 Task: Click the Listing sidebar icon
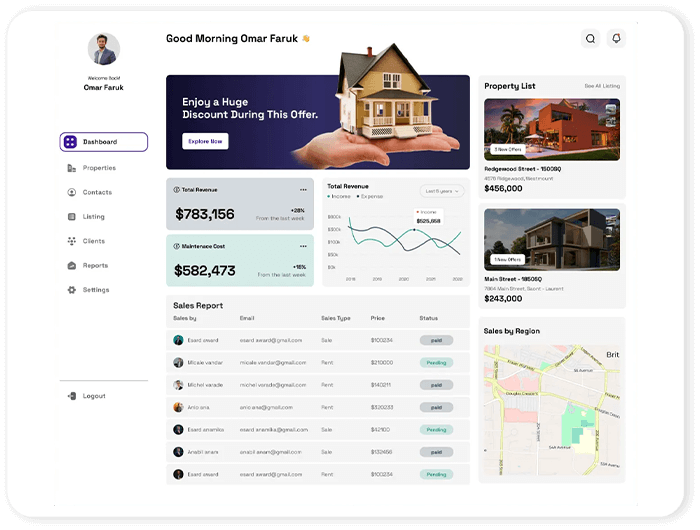(71, 217)
